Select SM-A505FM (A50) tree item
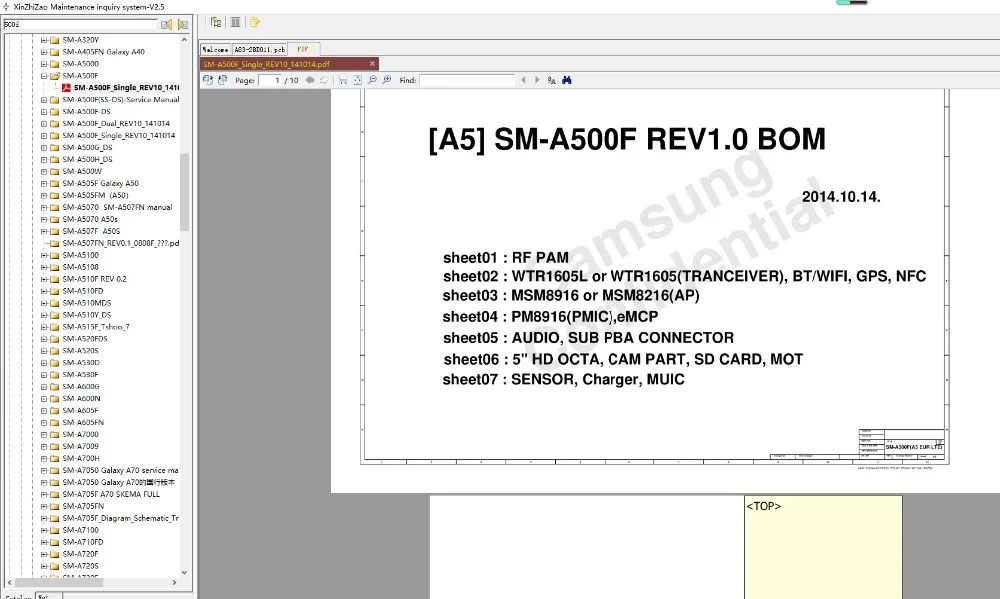This screenshot has height=599, width=1000. [x=96, y=195]
